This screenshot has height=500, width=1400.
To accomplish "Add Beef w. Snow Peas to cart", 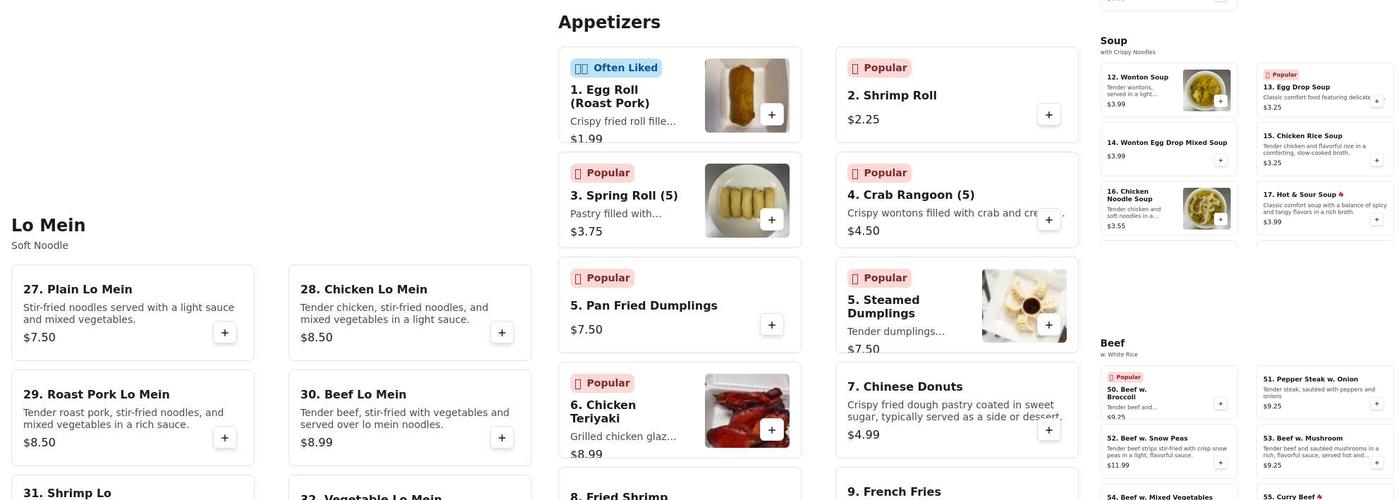I will coord(1220,463).
